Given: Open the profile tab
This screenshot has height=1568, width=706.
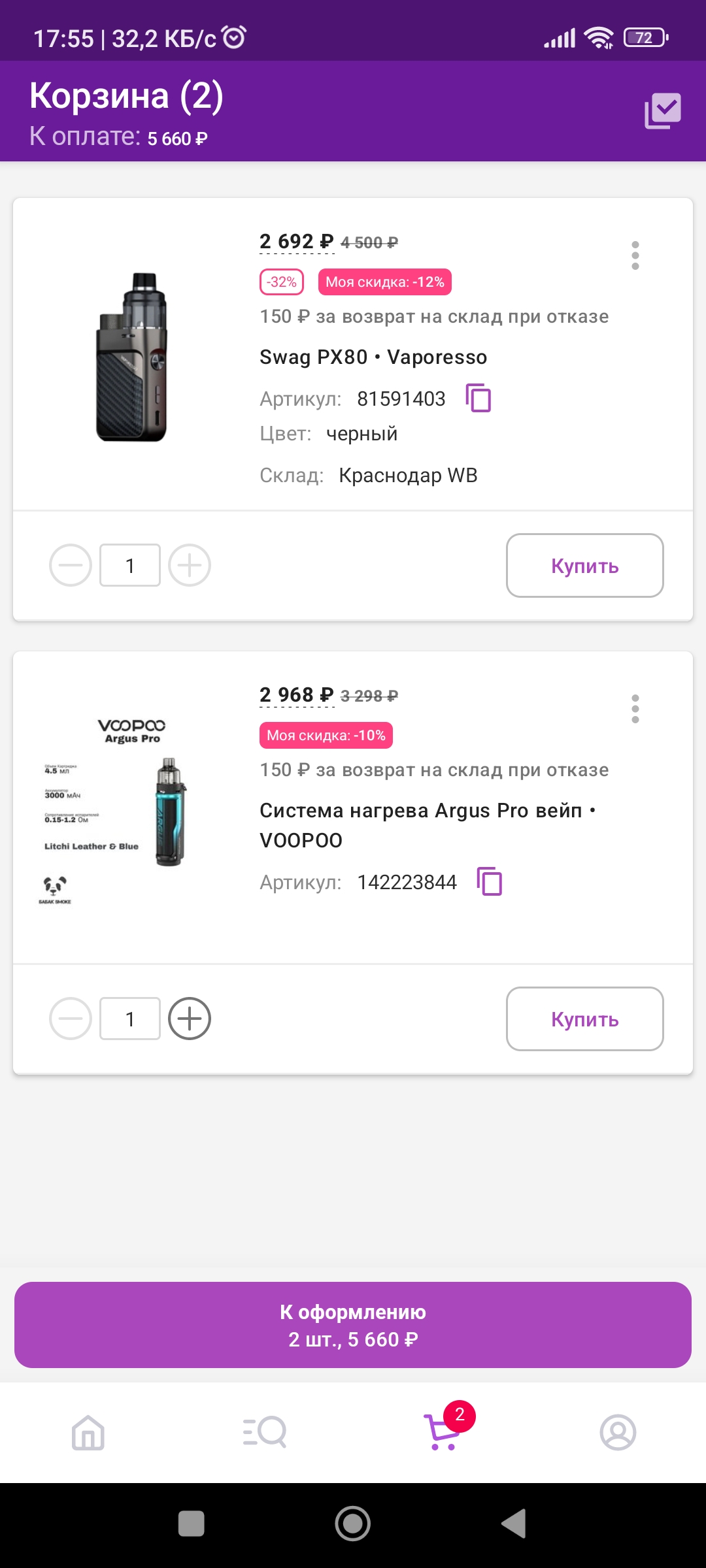Looking at the screenshot, I should pos(618,1432).
